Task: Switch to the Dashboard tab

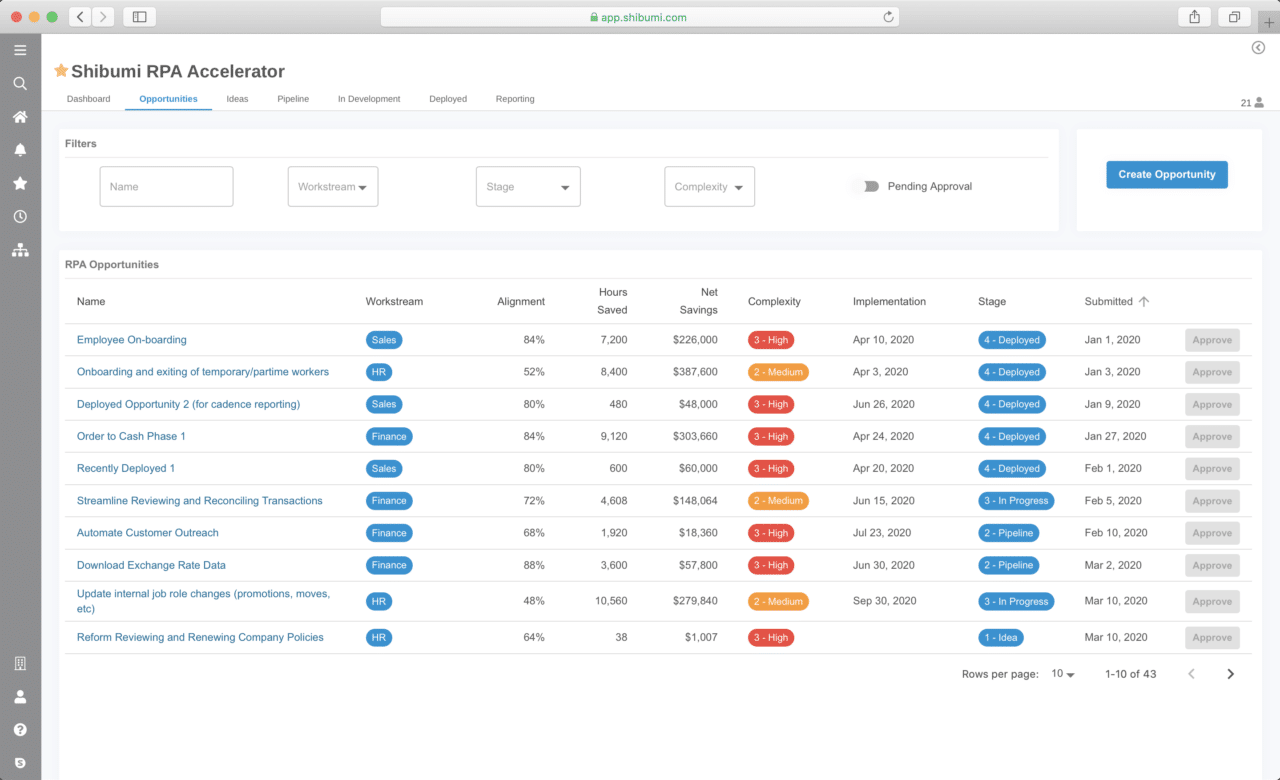Action: click(88, 98)
